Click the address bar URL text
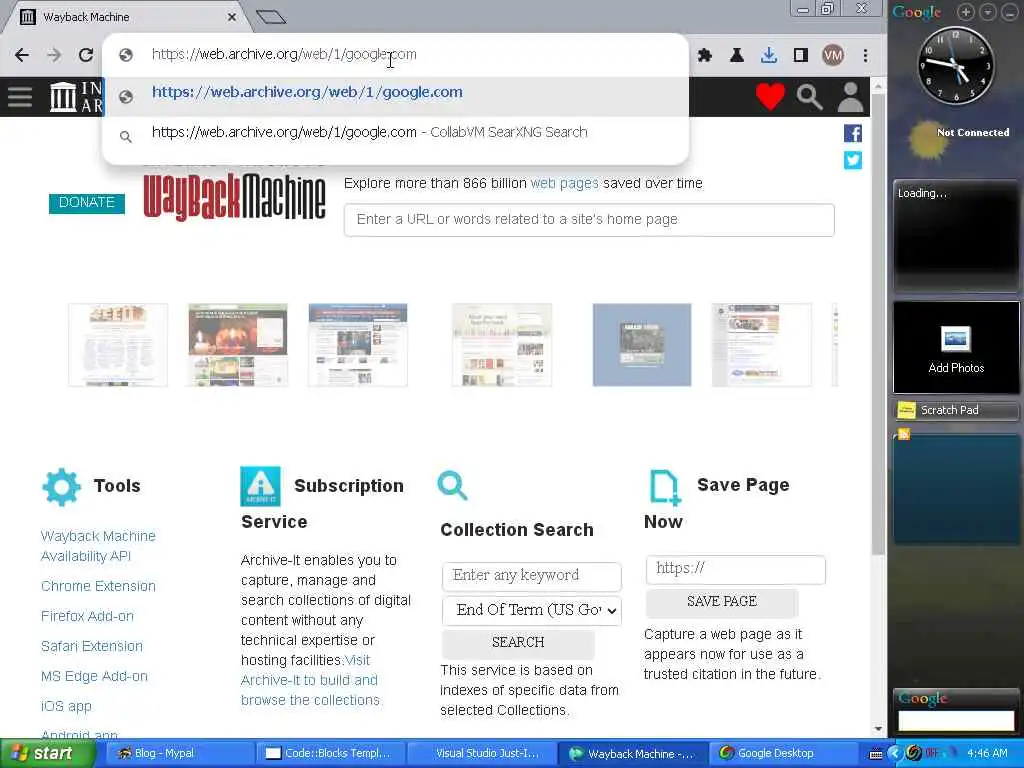1024x768 pixels. point(283,54)
